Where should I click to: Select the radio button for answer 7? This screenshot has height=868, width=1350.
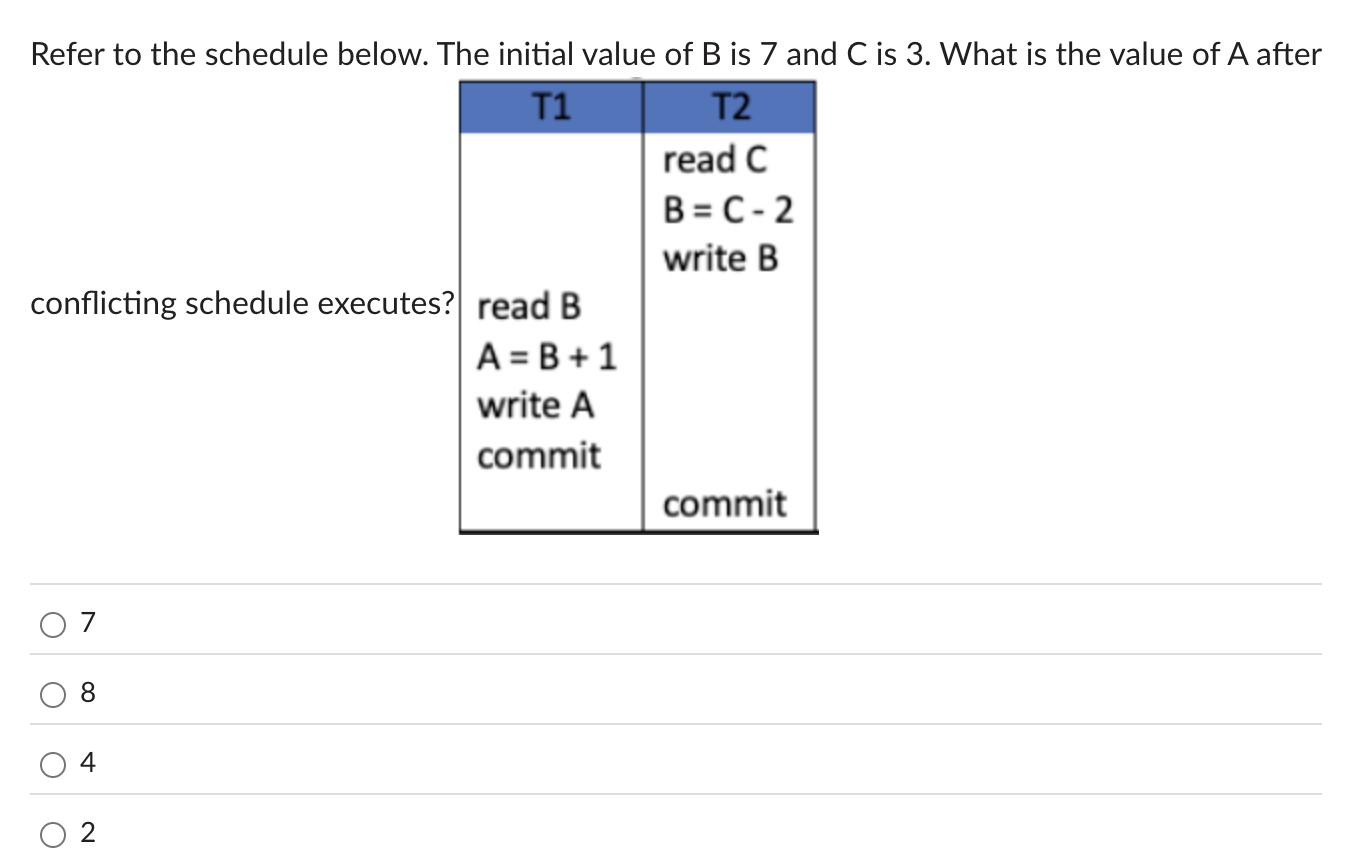pyautogui.click(x=52, y=624)
